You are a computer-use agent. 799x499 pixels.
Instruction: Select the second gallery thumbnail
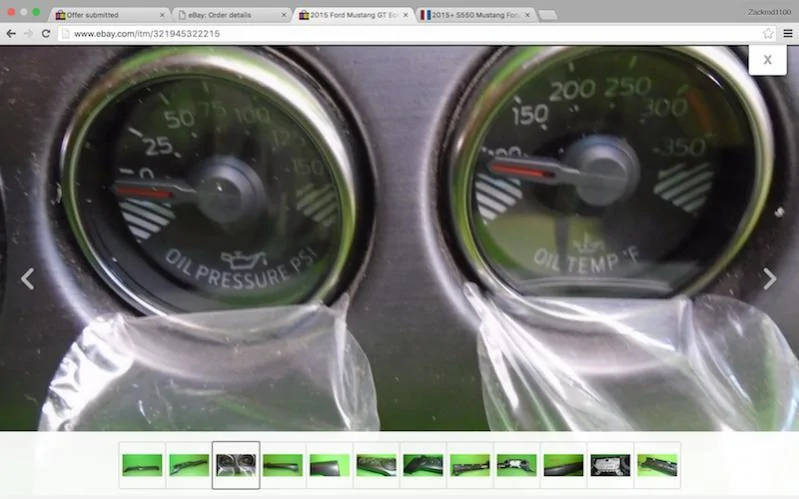[189, 465]
